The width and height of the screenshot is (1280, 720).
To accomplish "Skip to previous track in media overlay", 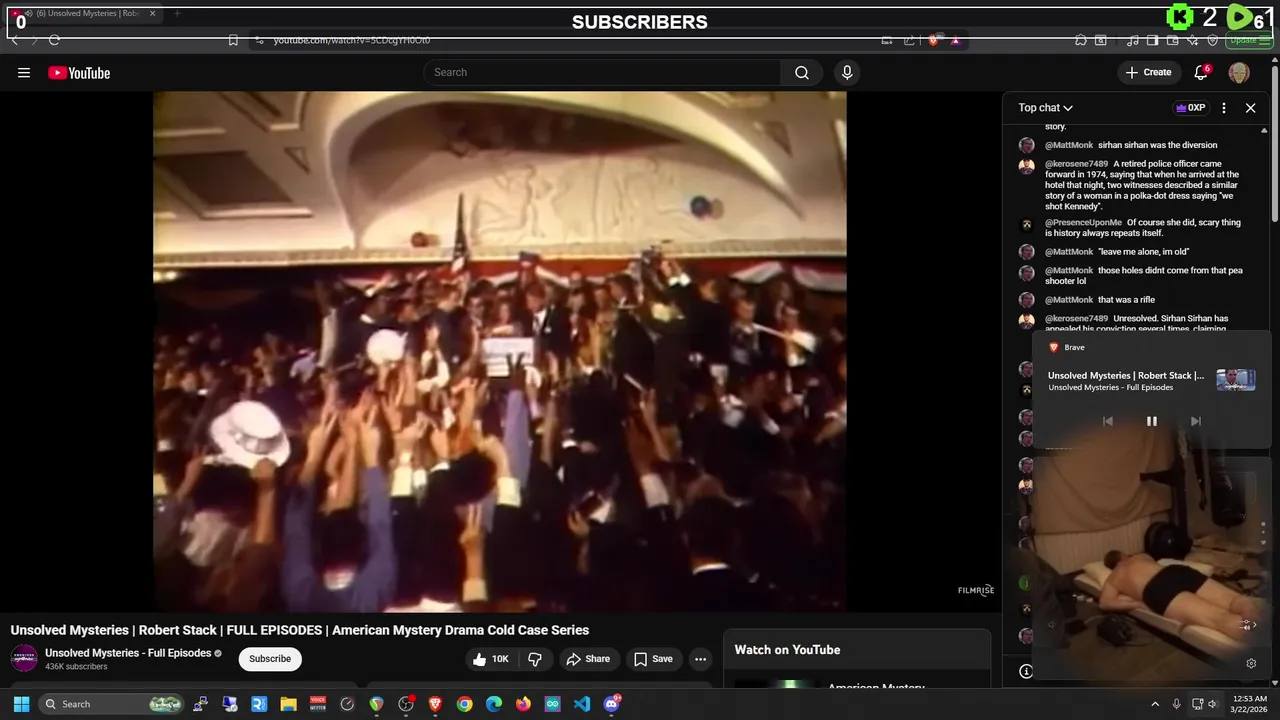I will [1107, 421].
